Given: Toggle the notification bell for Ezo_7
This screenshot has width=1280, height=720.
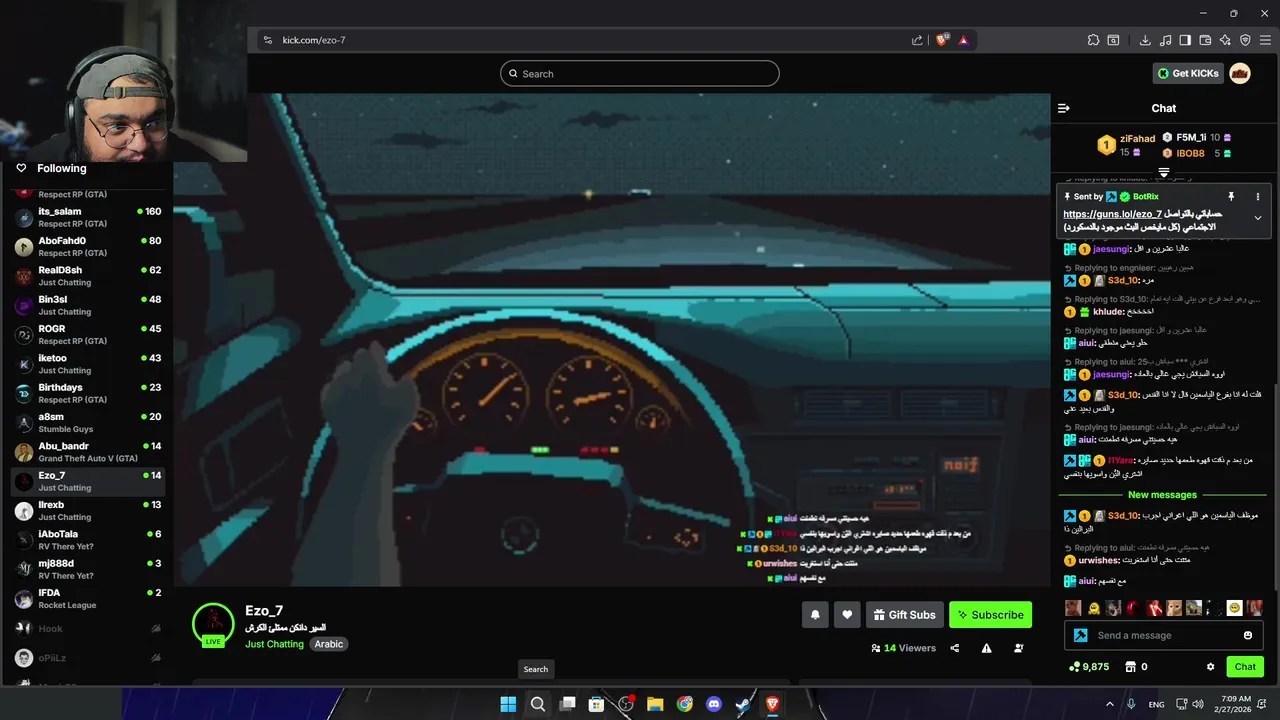Looking at the screenshot, I should click(x=815, y=615).
